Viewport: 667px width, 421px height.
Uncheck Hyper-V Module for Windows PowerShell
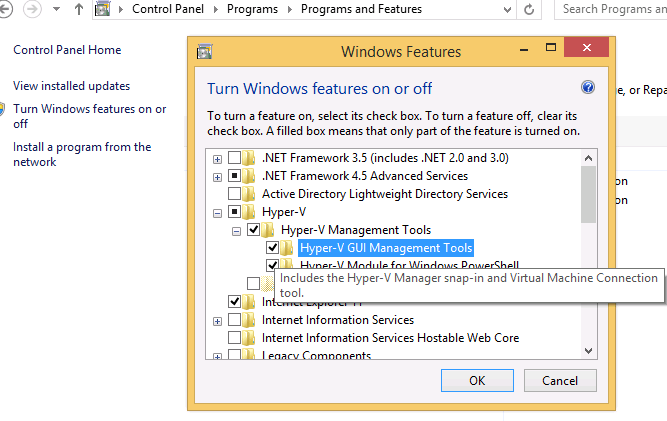click(272, 265)
